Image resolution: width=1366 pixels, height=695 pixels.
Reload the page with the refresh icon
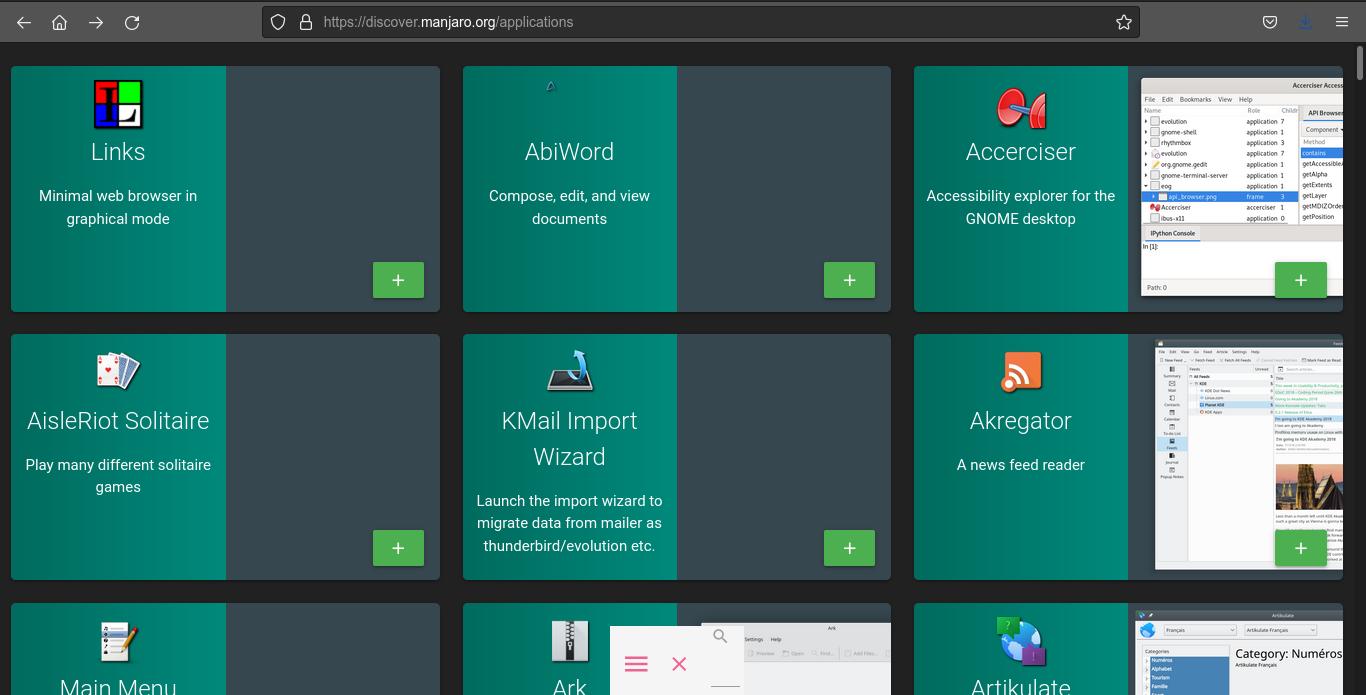[x=132, y=22]
